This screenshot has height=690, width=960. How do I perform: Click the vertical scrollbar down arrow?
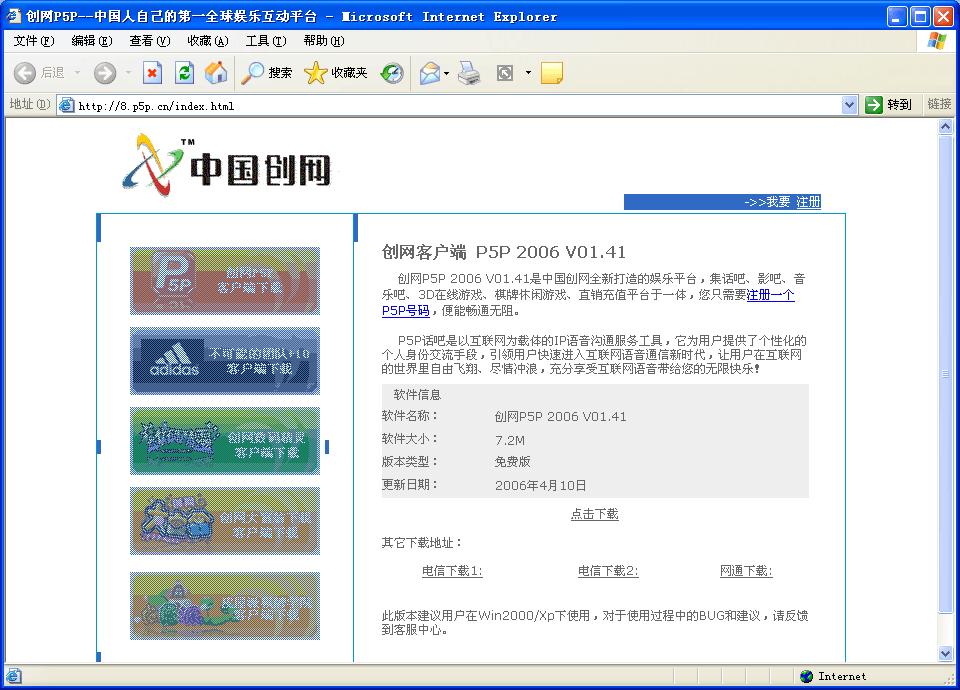945,653
